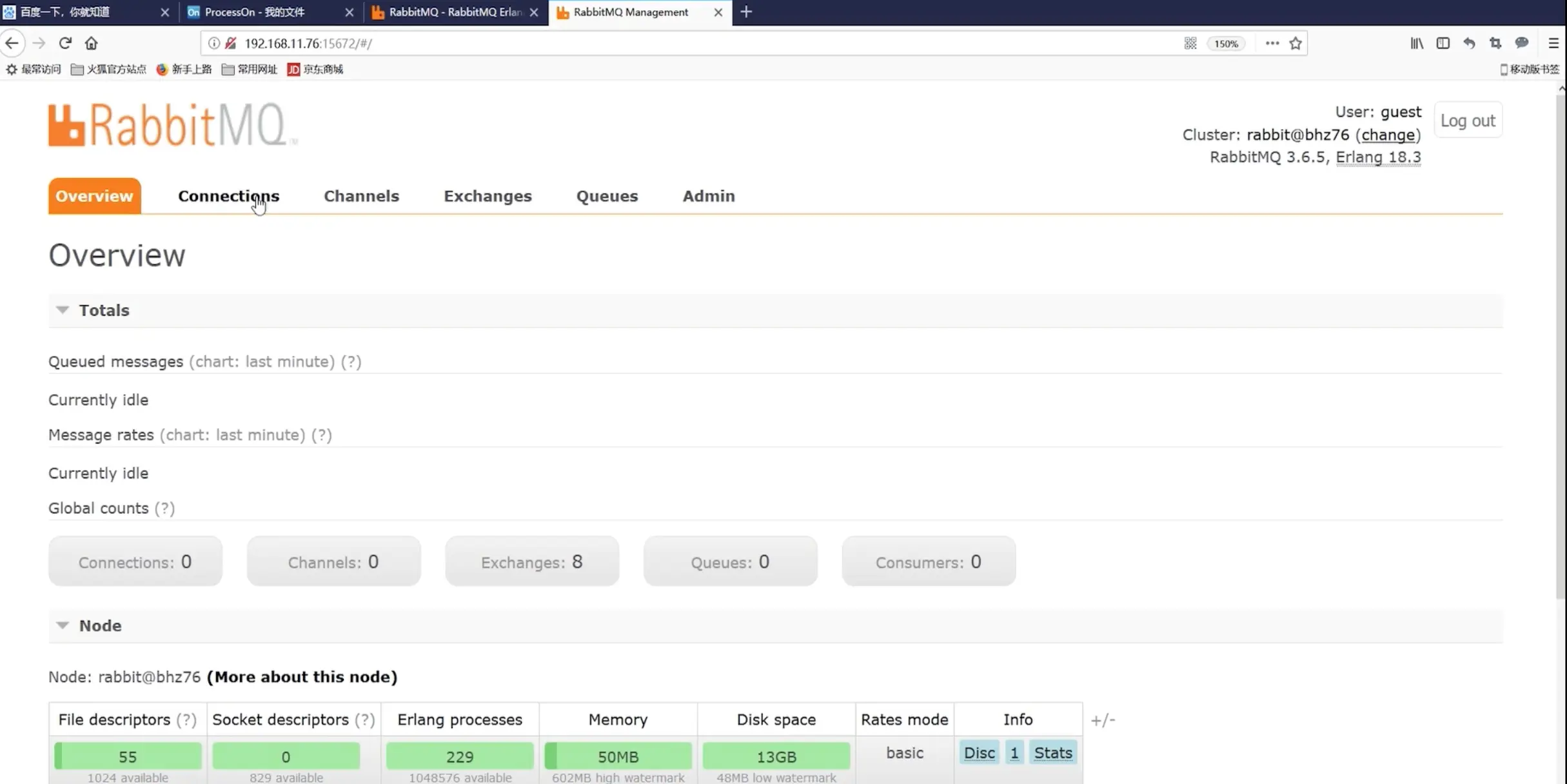Open the 最常访问 bookmark
Screen dimensions: 1567x784
(34, 69)
